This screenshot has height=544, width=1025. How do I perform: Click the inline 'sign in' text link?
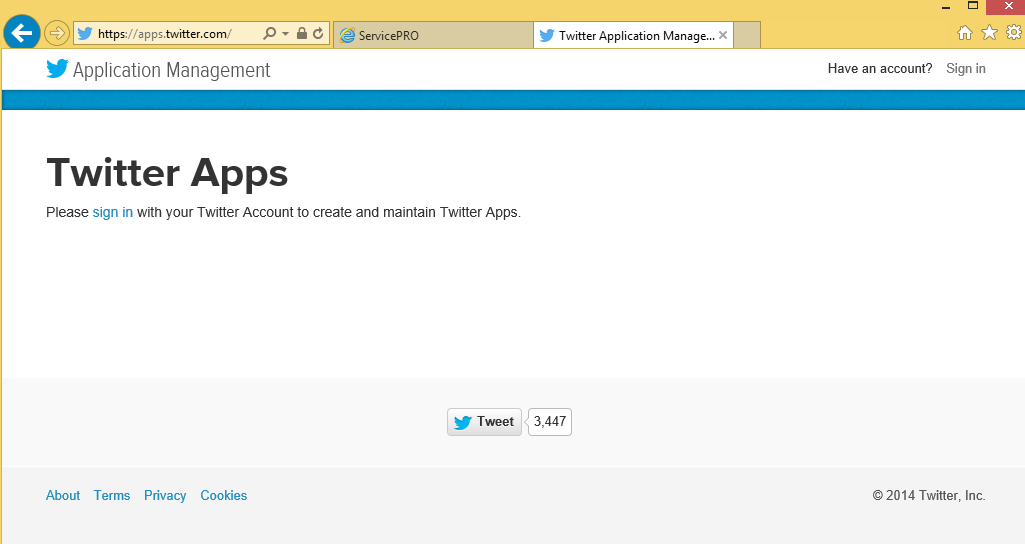point(112,212)
